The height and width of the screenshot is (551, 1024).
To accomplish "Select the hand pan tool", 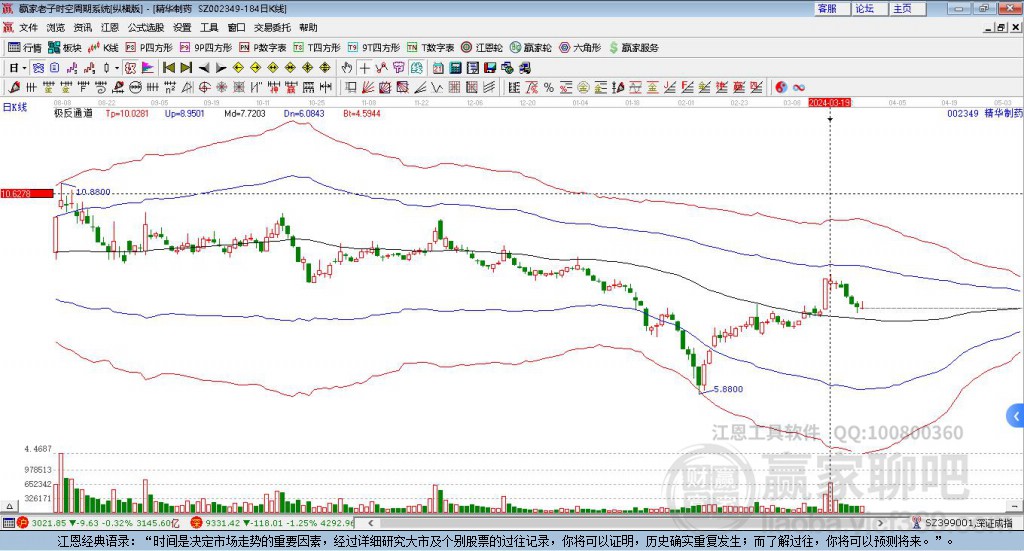I will (x=346, y=67).
